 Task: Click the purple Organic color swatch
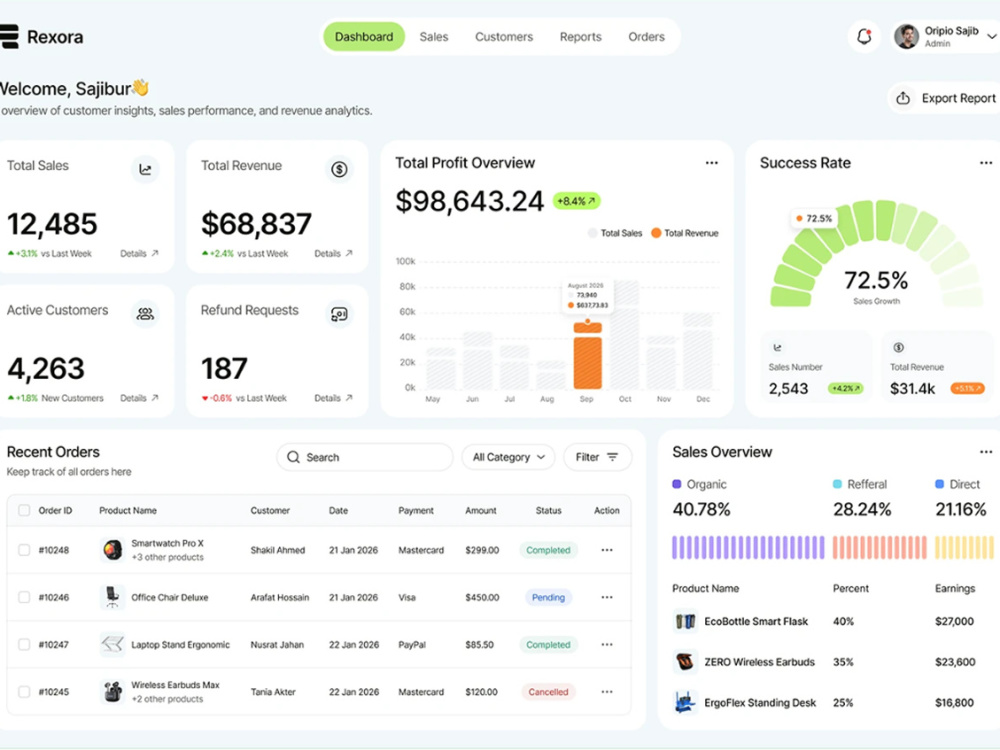677,484
